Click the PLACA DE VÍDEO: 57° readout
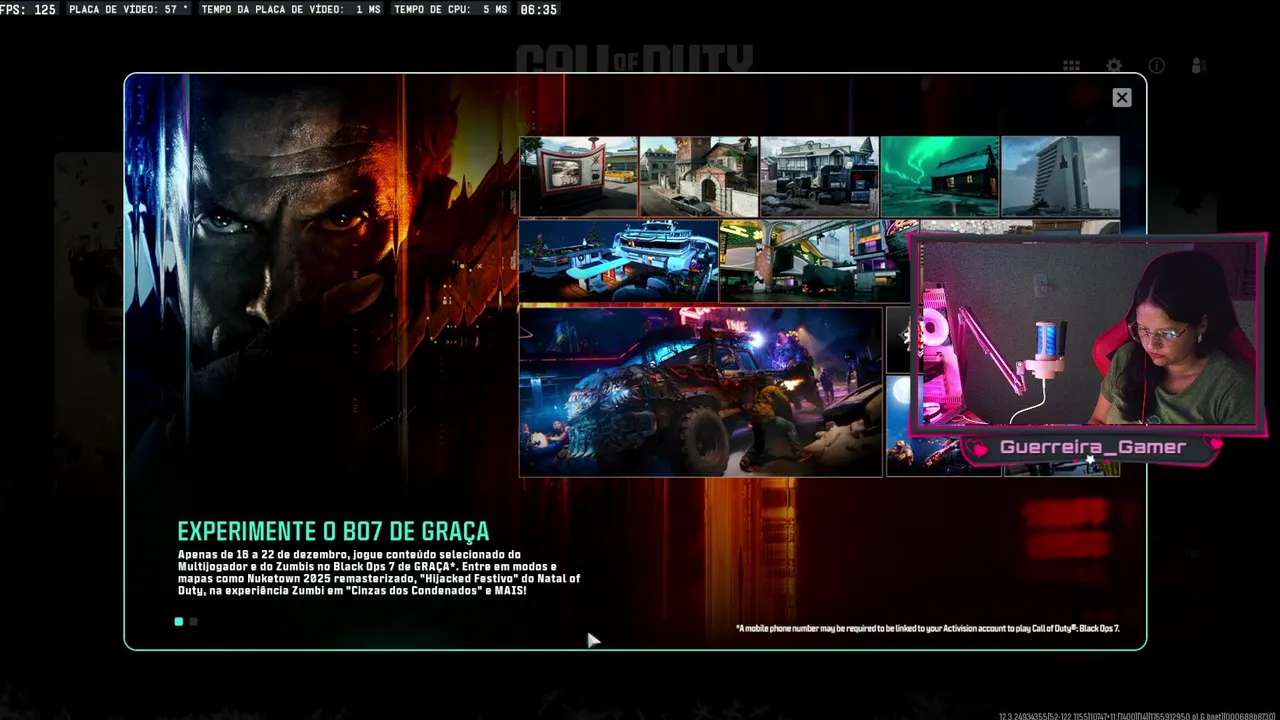The height and width of the screenshot is (720, 1280). [128, 9]
